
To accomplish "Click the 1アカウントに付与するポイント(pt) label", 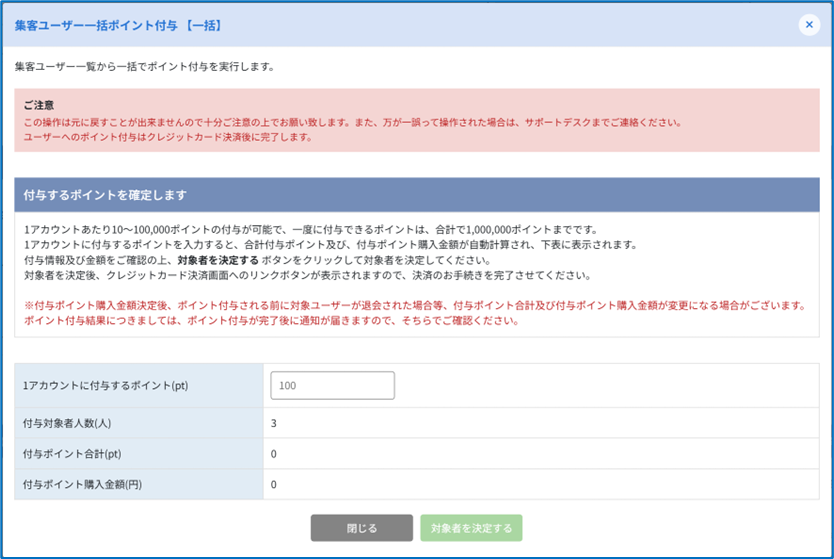I will (98, 385).
